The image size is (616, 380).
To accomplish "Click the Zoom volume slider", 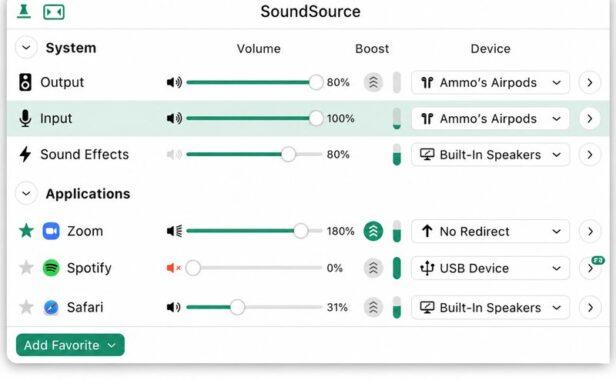I will pyautogui.click(x=255, y=231).
